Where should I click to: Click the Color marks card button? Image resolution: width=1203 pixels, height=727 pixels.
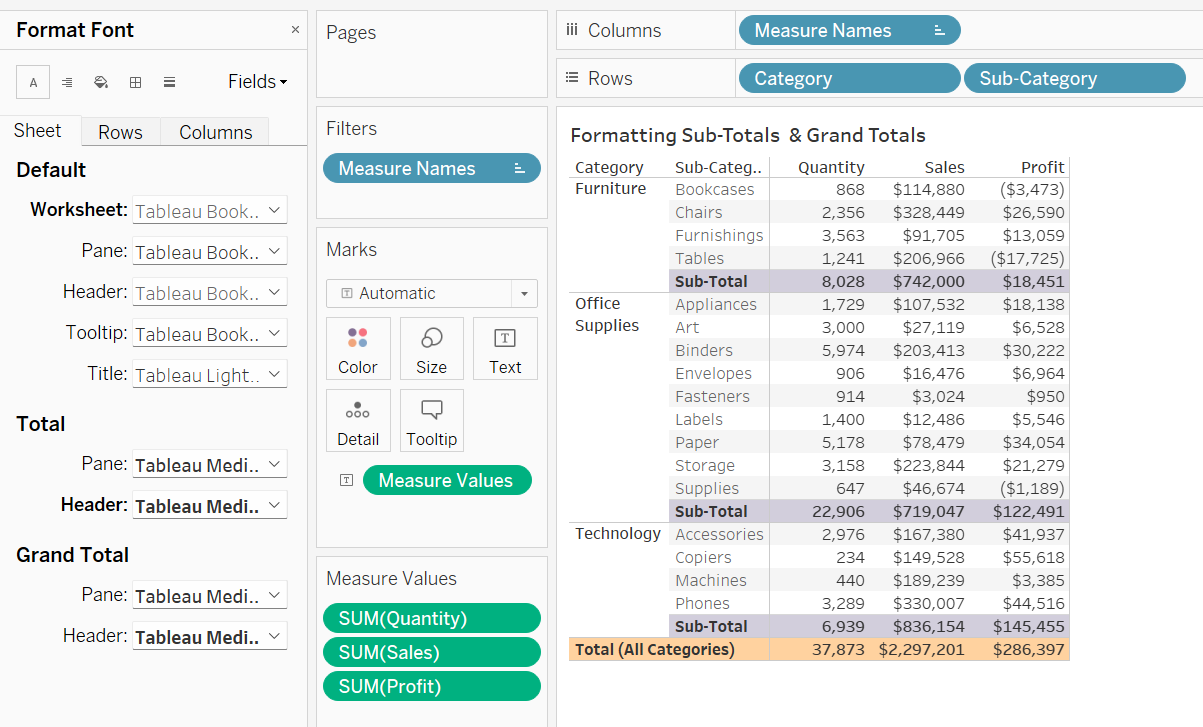click(358, 349)
